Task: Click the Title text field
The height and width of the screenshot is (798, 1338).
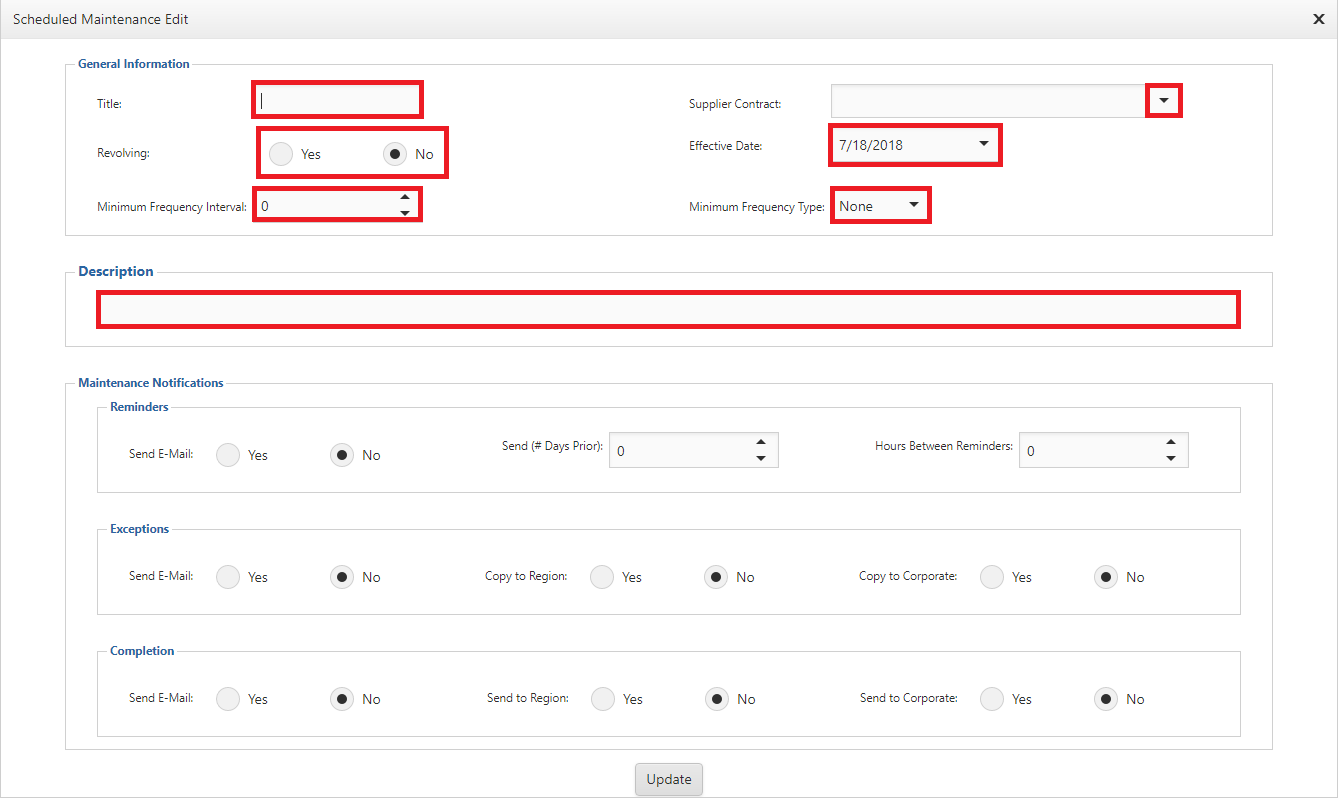Action: pos(337,100)
